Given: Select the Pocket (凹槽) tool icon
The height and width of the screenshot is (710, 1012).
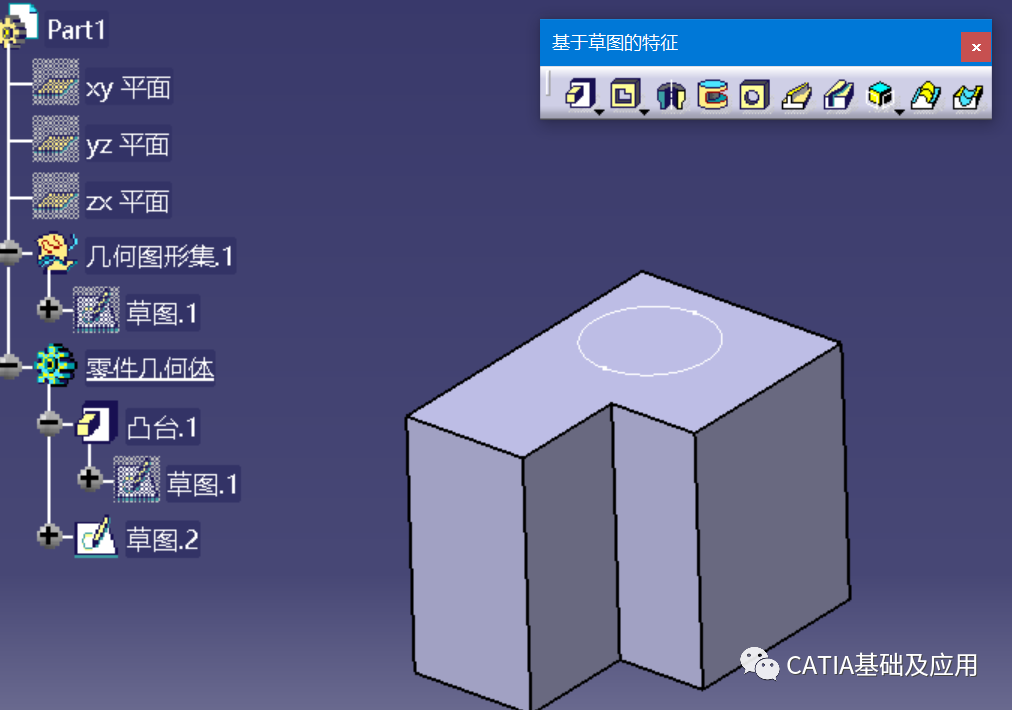Looking at the screenshot, I should [x=625, y=95].
